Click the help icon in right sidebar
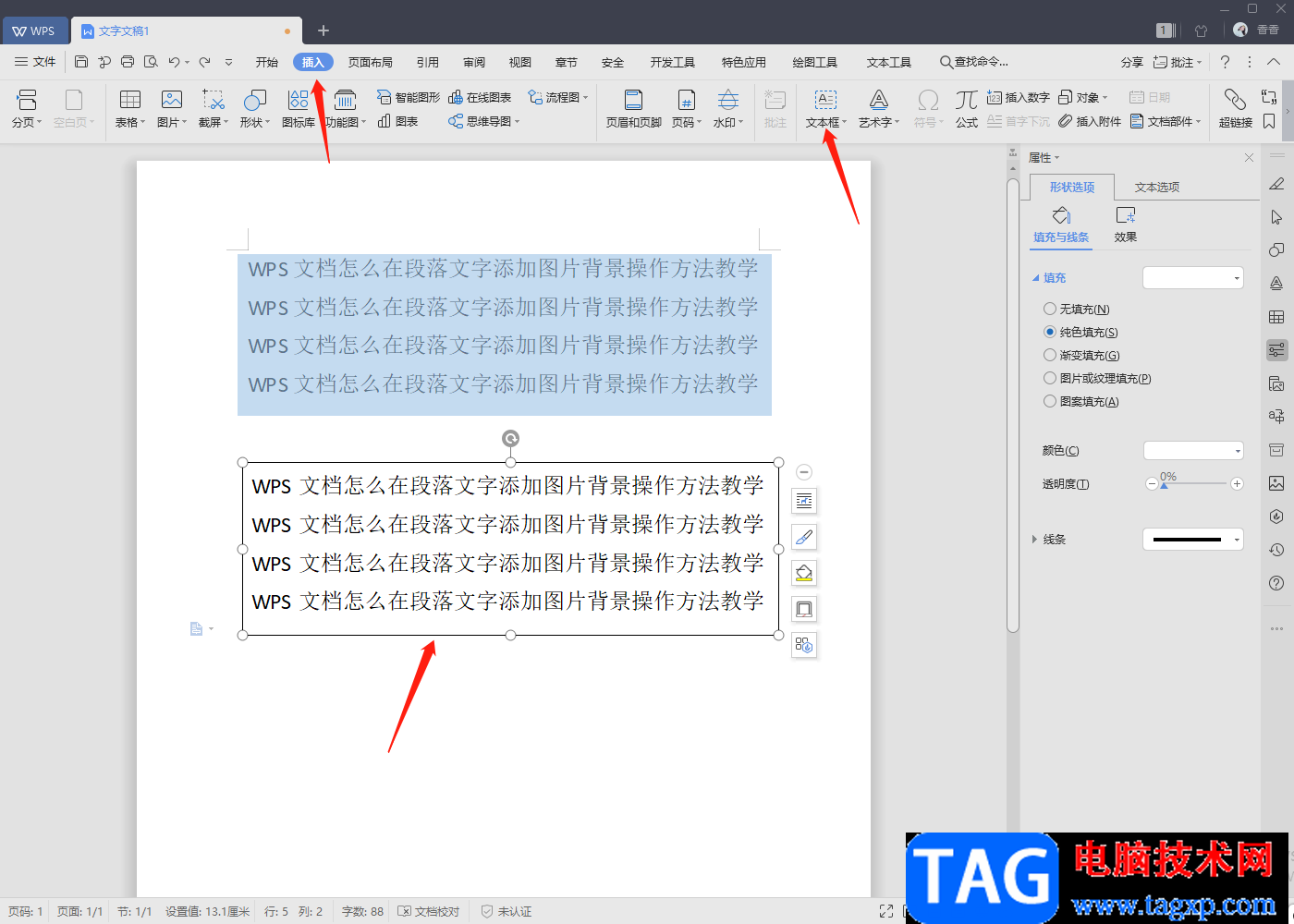 [x=1276, y=583]
